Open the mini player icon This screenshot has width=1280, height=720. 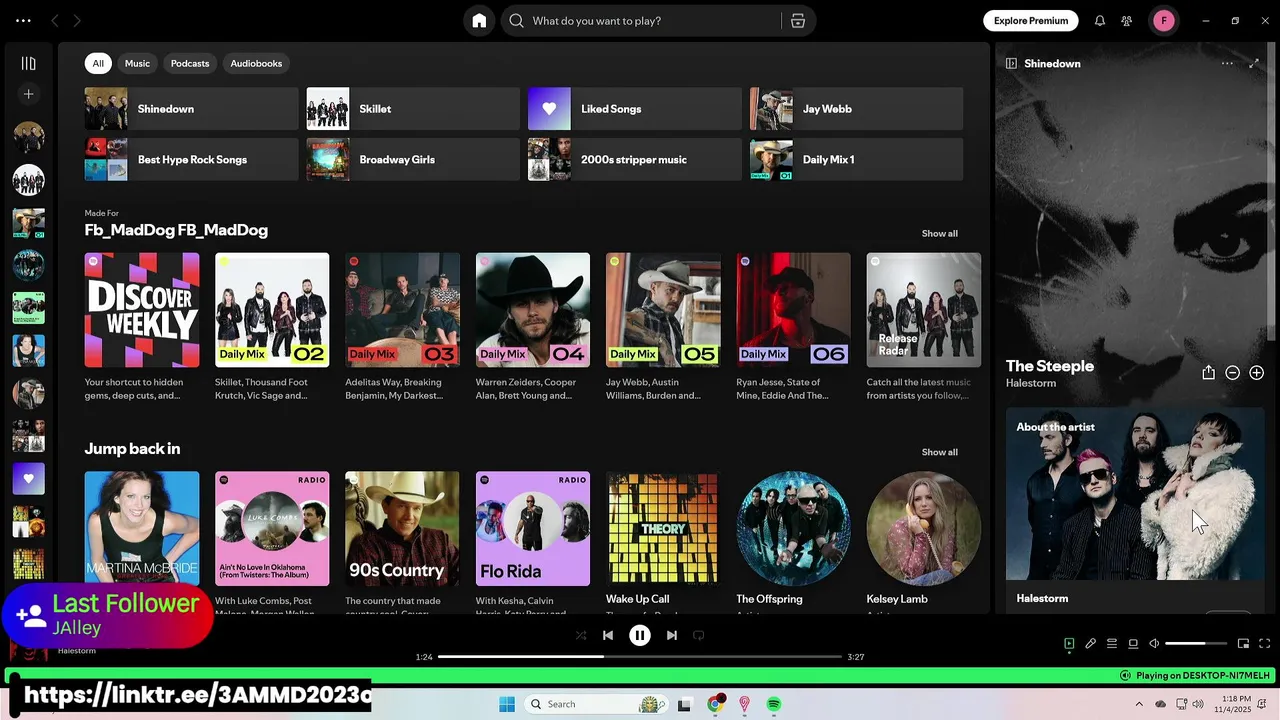1243,644
